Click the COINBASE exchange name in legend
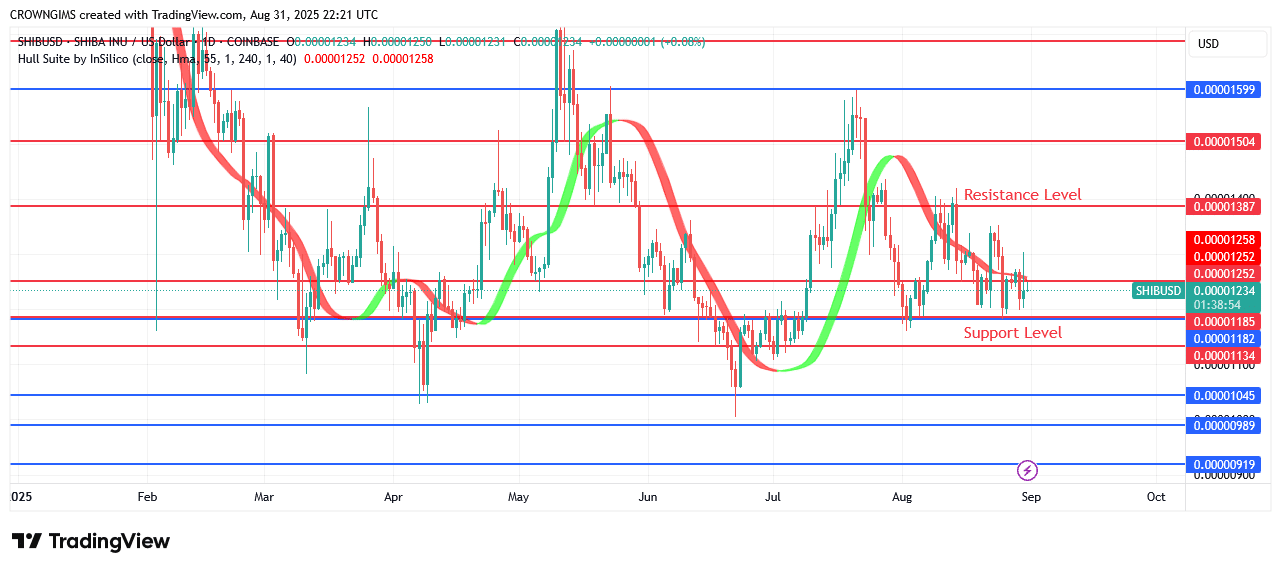Image resolution: width=1281 pixels, height=571 pixels. [251, 42]
